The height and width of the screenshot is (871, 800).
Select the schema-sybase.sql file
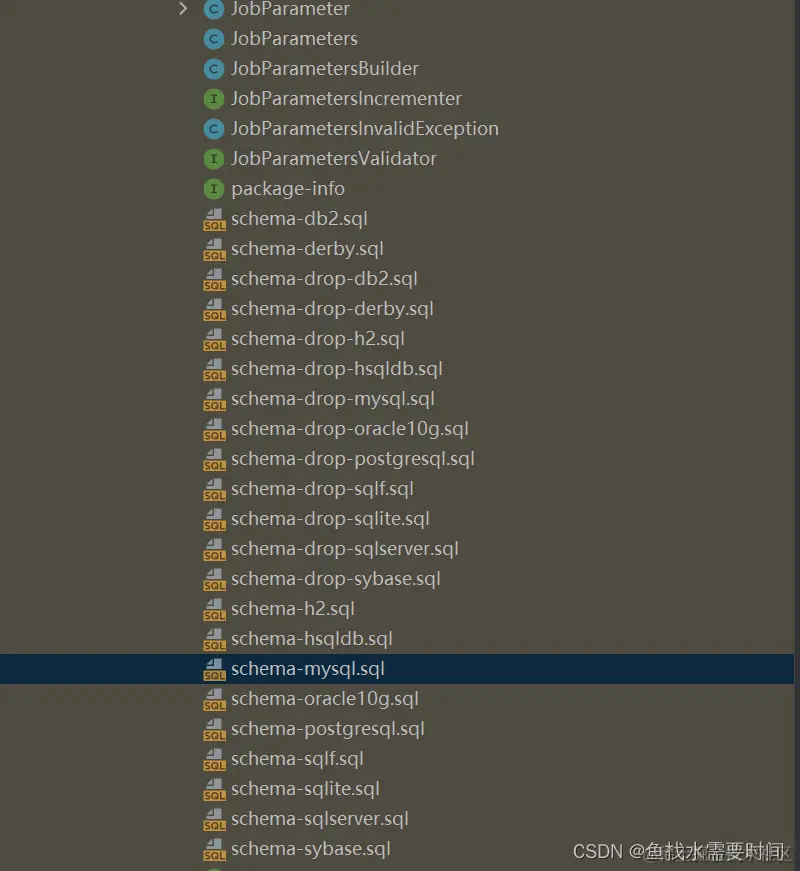point(311,849)
